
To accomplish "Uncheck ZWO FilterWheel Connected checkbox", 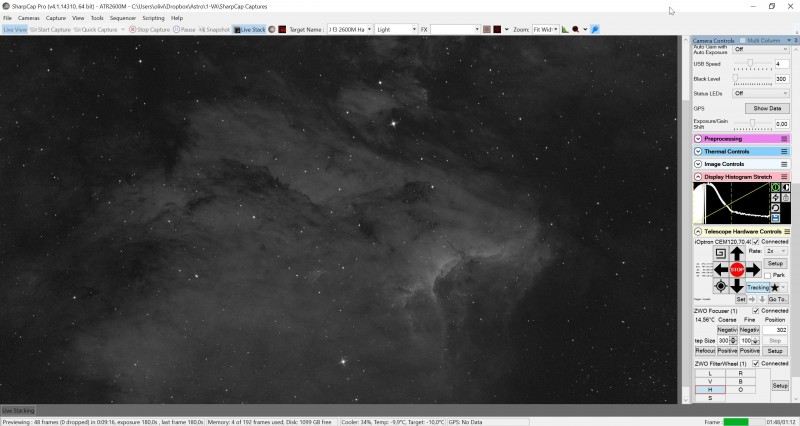I will point(756,364).
